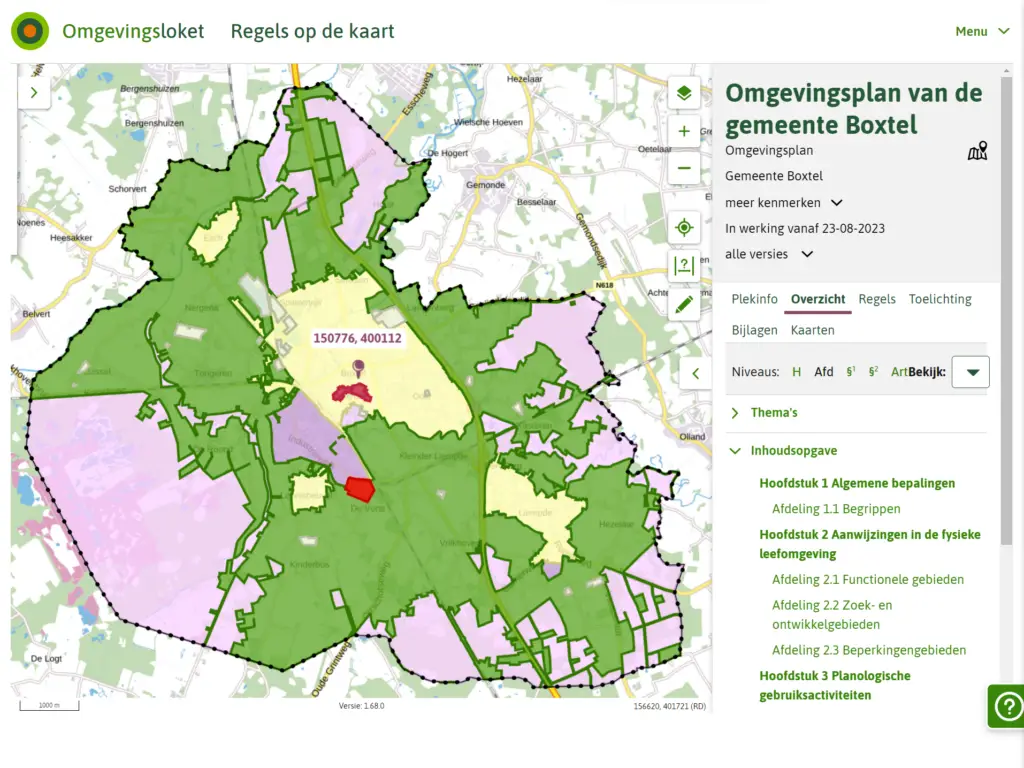The height and width of the screenshot is (768, 1024).
Task: Expand the Thema's section
Action: [773, 413]
